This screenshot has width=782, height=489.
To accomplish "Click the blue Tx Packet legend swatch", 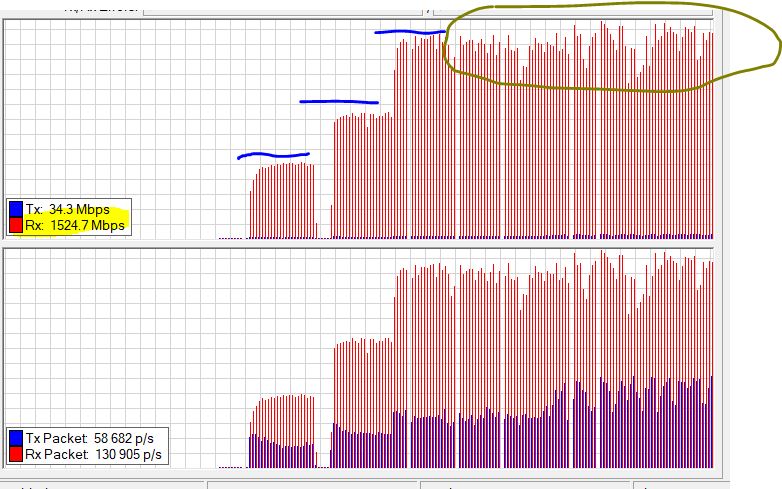I will (16, 439).
